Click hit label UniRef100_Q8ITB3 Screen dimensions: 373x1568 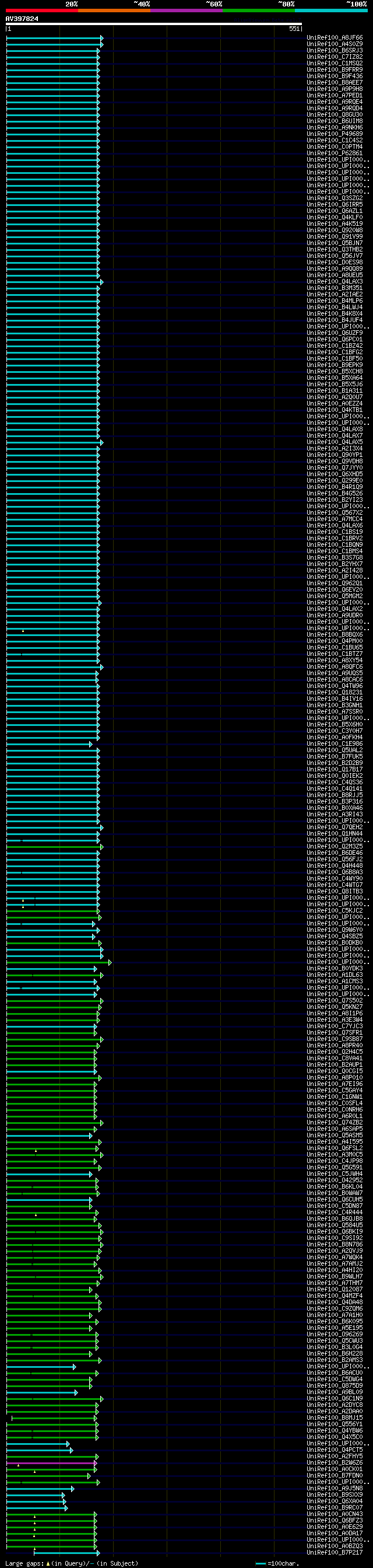click(x=335, y=891)
